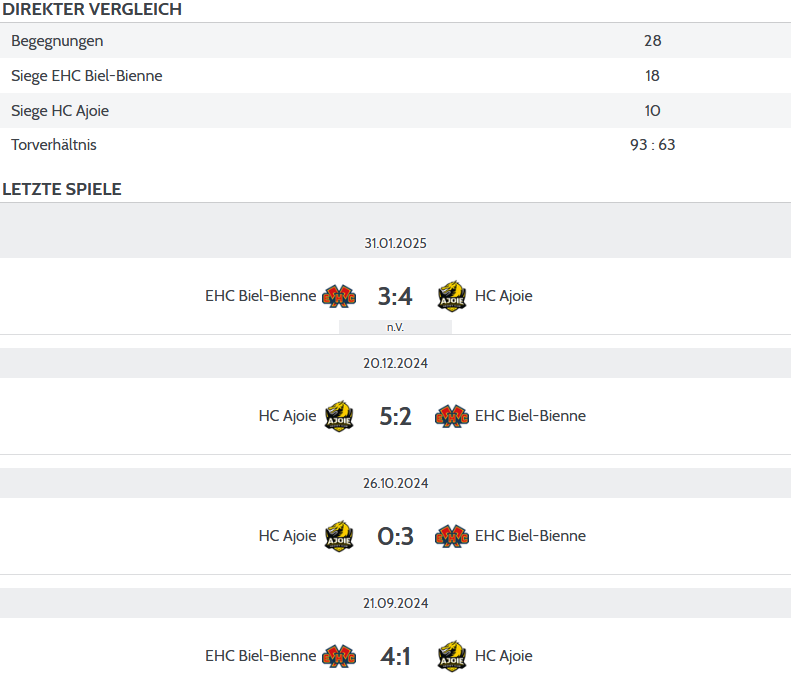Open the 3:4 match result
The image size is (791, 682).
coord(396,296)
